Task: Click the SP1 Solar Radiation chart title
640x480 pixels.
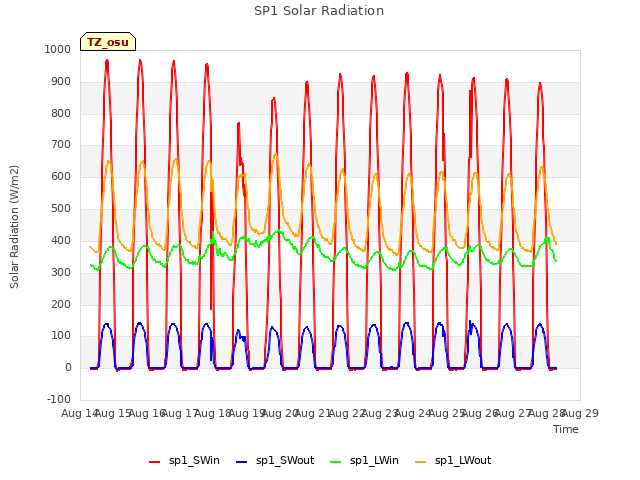Action: click(319, 11)
